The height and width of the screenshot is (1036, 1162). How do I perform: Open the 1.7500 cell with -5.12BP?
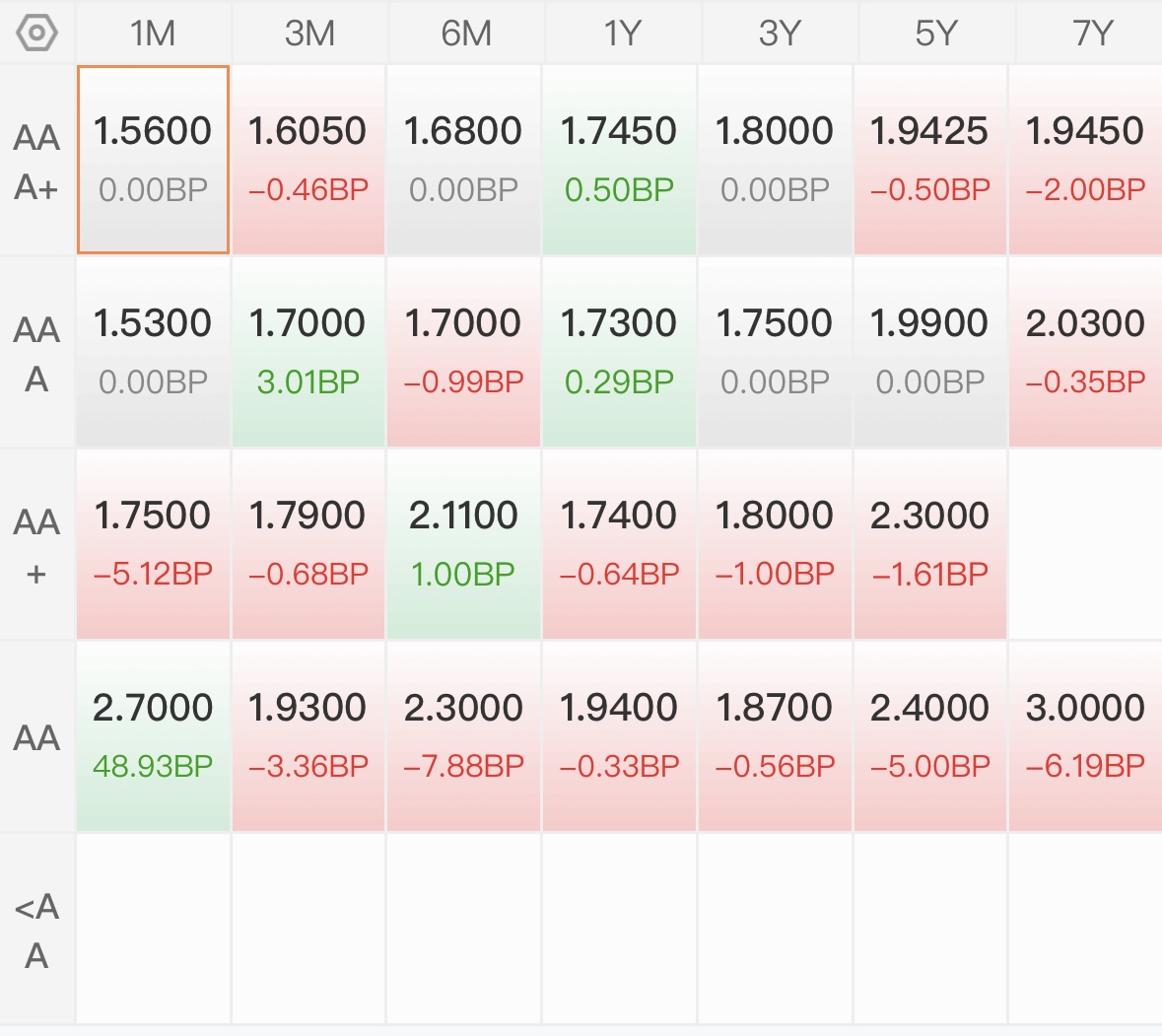point(154,544)
